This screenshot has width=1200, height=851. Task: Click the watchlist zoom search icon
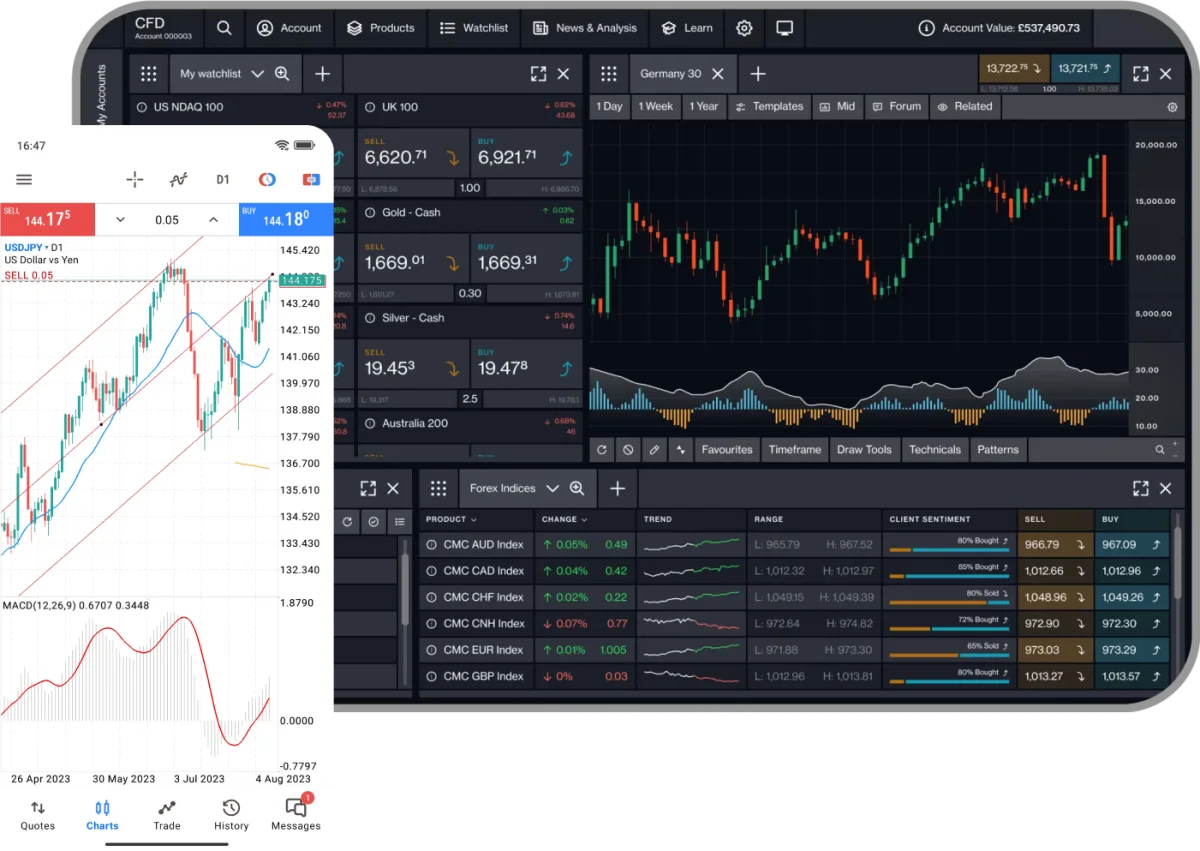(282, 74)
